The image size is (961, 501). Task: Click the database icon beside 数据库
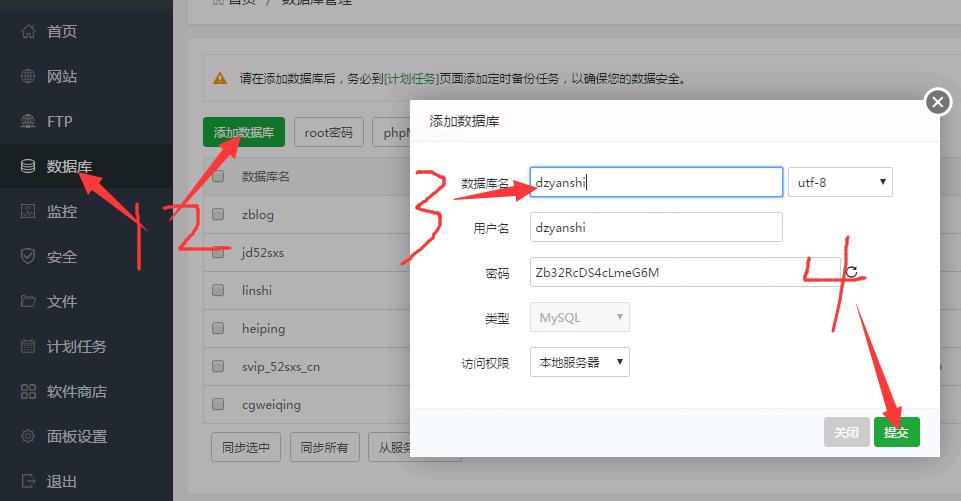point(28,166)
